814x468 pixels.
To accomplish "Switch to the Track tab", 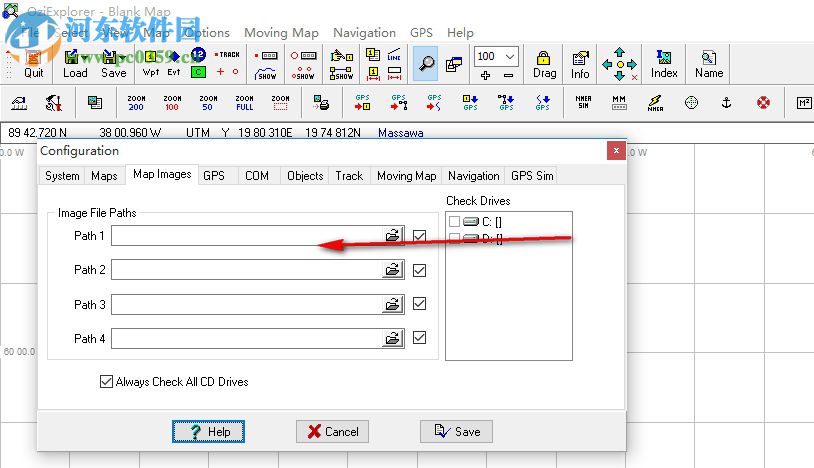I will pos(349,176).
